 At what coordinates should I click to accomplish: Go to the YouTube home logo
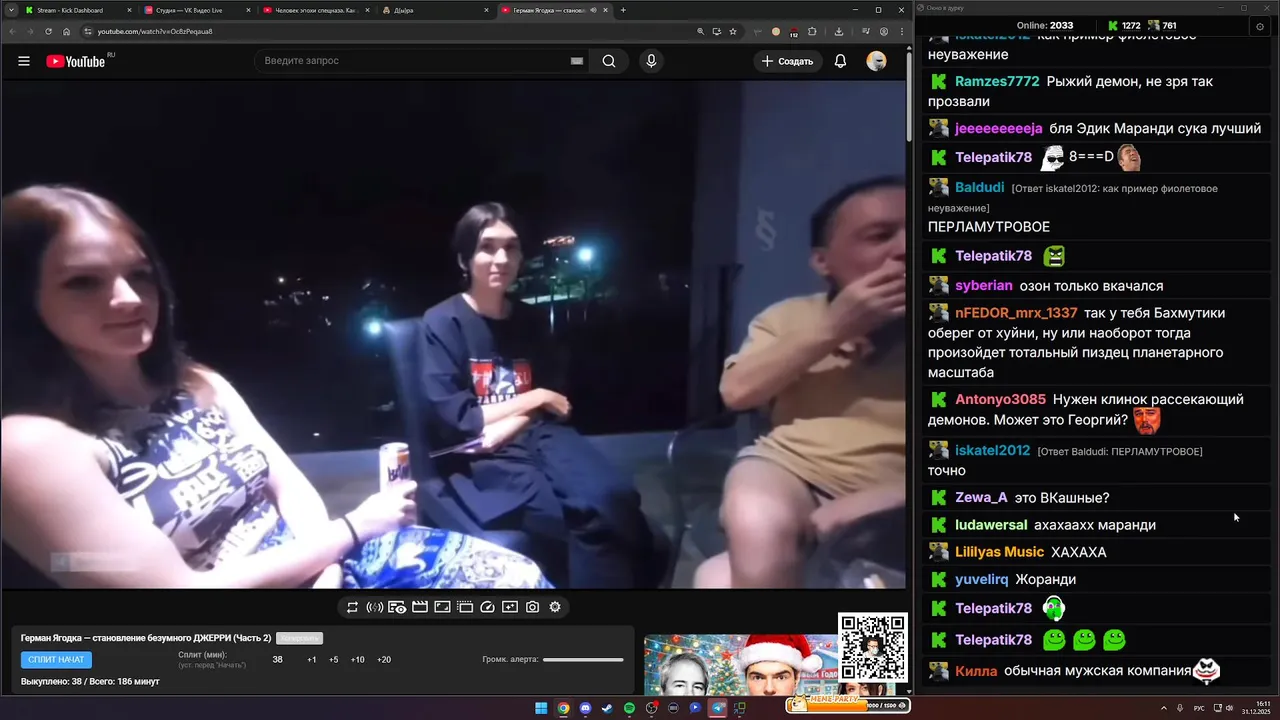coord(78,61)
